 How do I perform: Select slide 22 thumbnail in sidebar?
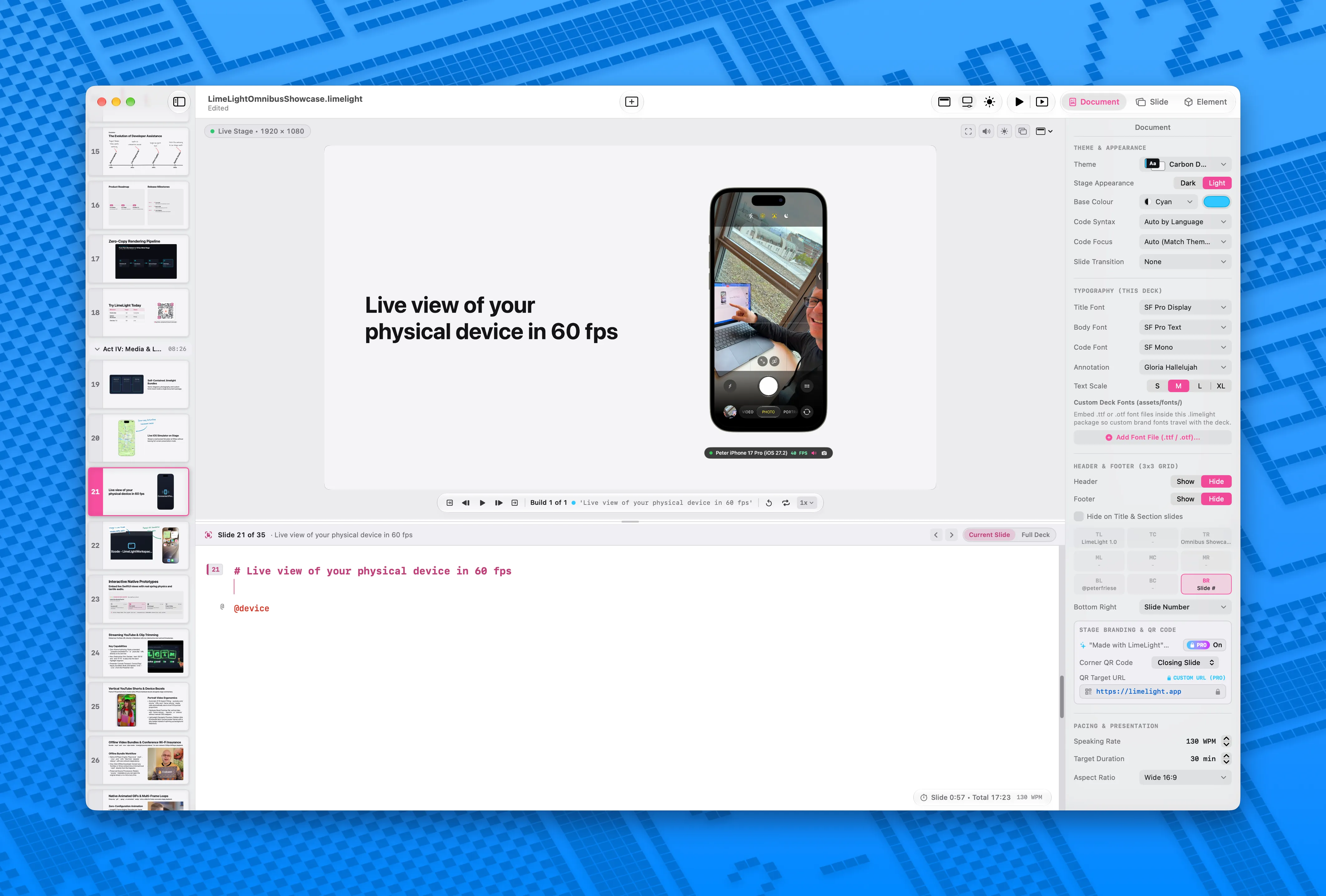(139, 546)
